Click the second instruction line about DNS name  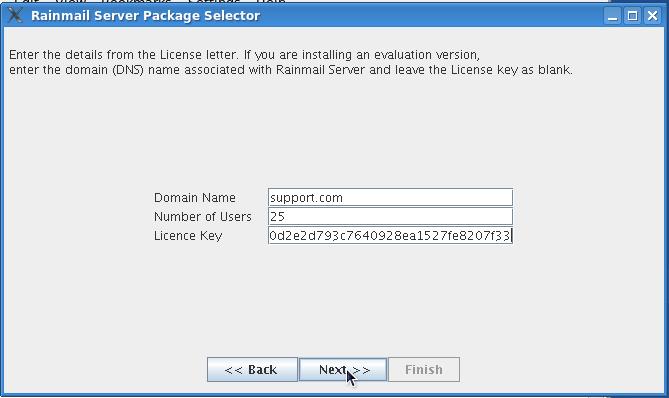click(291, 70)
